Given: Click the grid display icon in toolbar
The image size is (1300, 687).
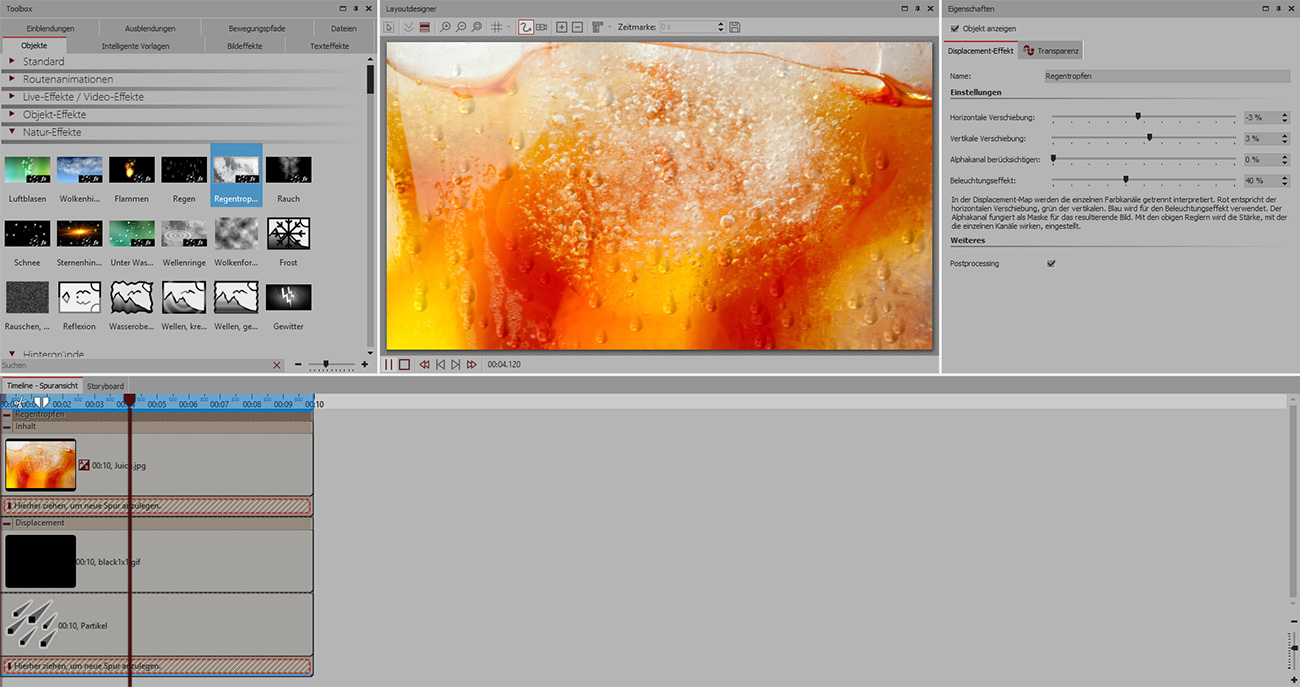Looking at the screenshot, I should (x=497, y=27).
